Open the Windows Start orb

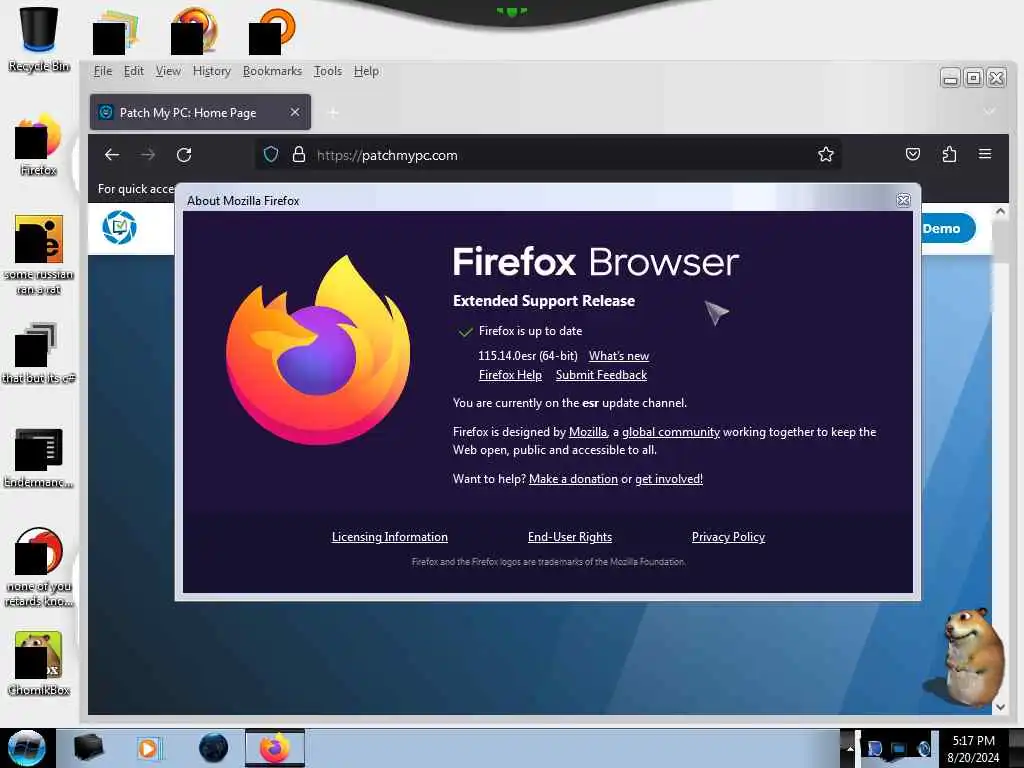pyautogui.click(x=27, y=748)
